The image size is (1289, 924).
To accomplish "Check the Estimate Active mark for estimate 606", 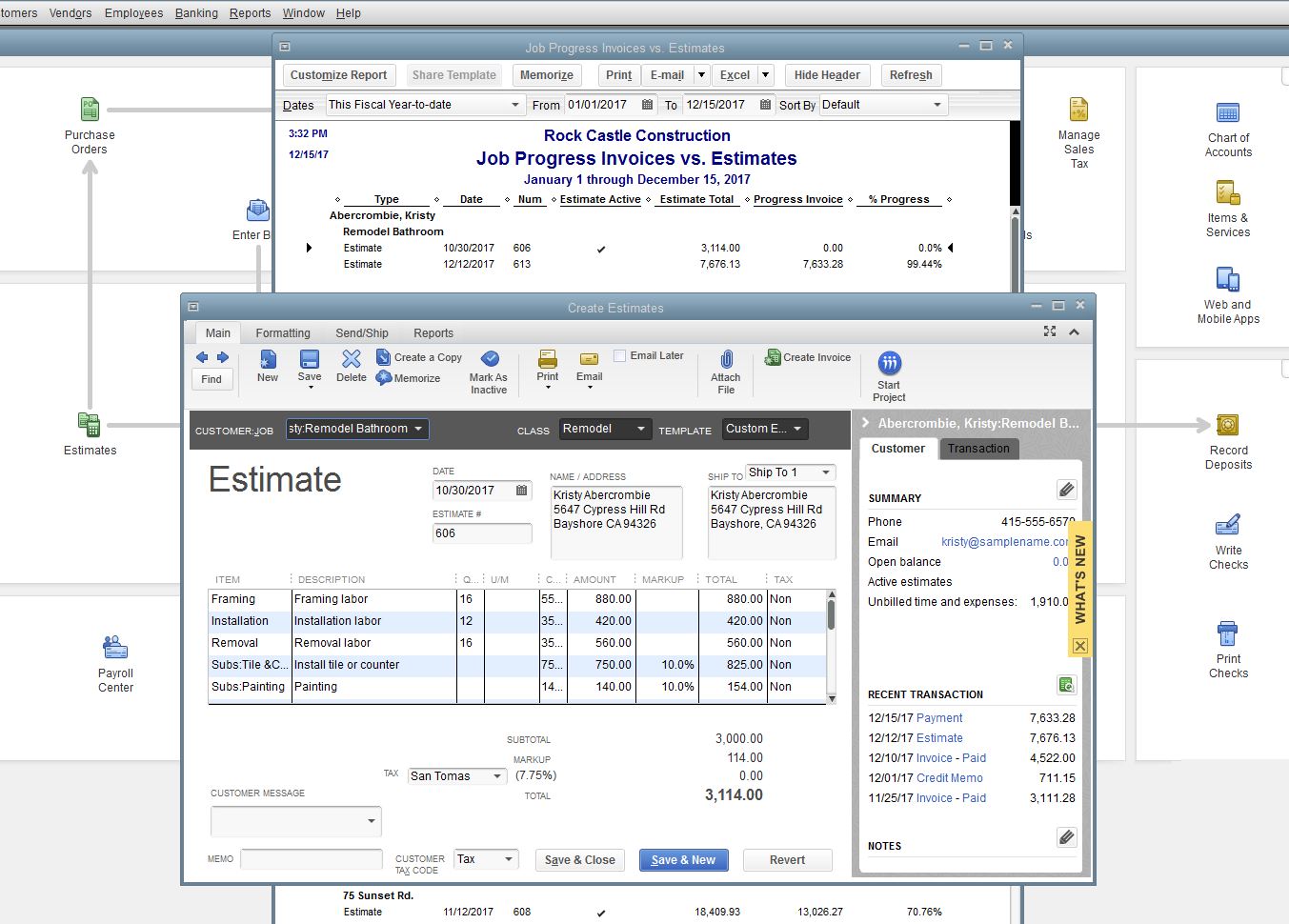I will pos(601,248).
